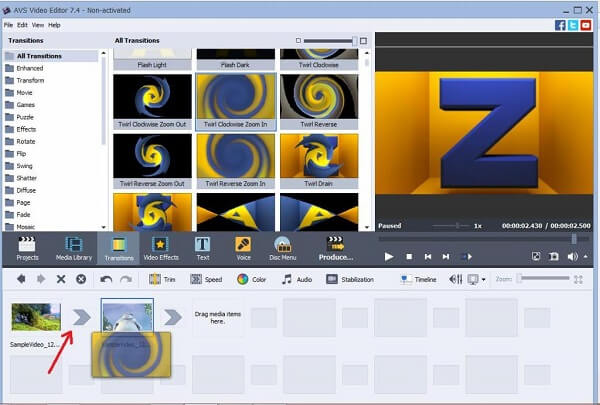Open the Color correction tool
This screenshot has width=600, height=405.
251,279
